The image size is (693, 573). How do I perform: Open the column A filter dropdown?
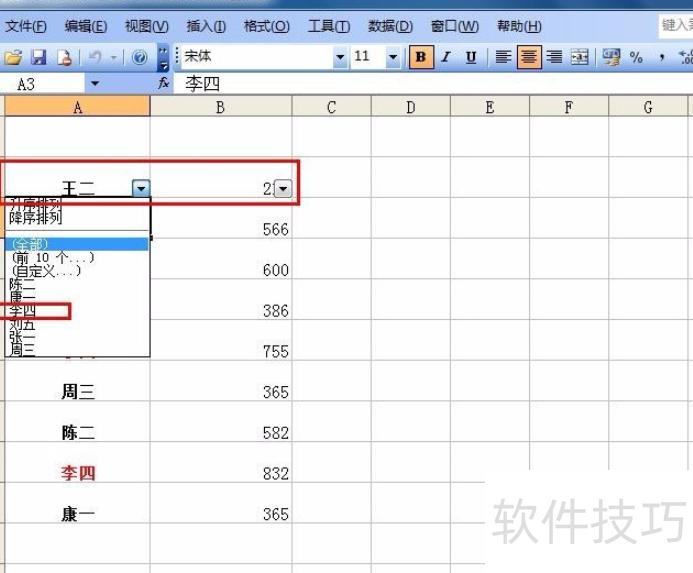coord(141,189)
